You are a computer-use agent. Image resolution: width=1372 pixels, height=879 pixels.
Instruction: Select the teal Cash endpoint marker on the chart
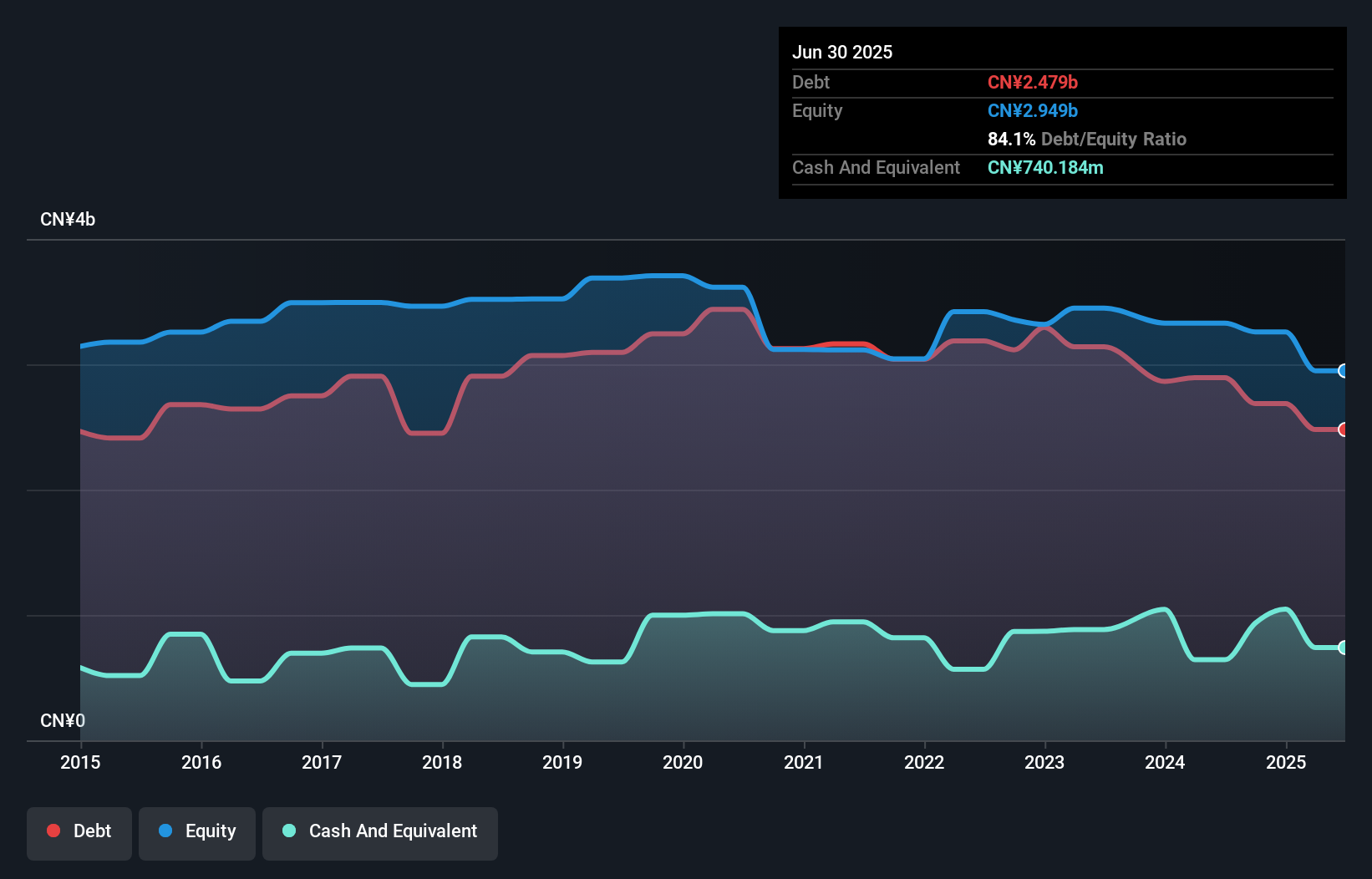click(x=1343, y=647)
